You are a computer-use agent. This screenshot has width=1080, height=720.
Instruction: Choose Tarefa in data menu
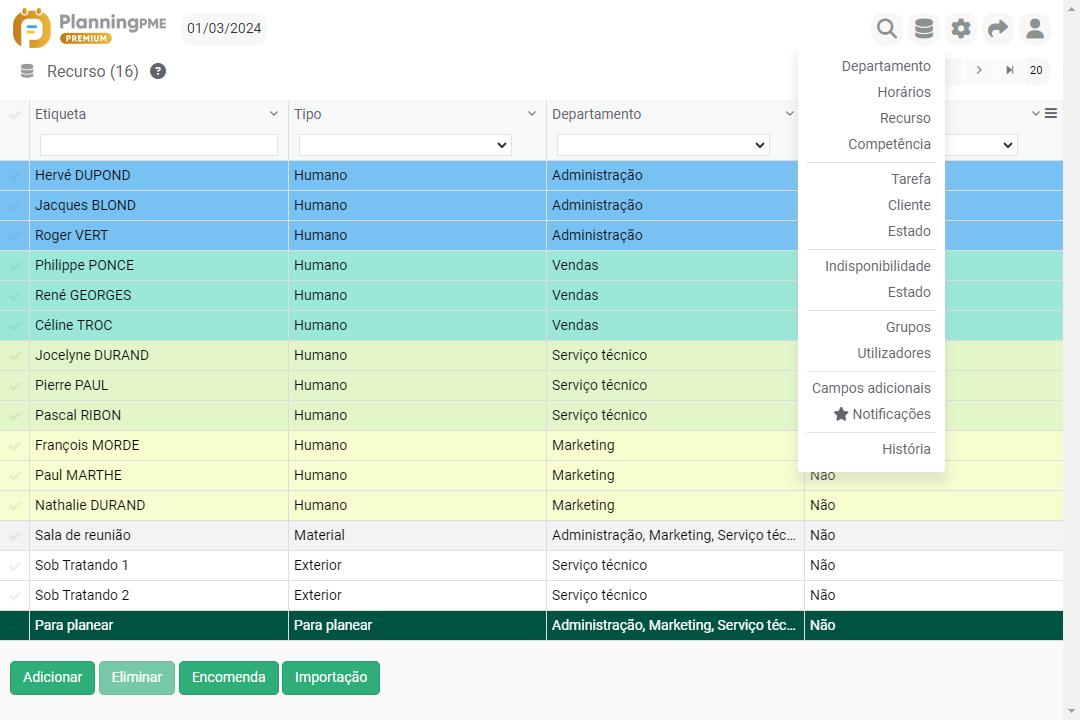(911, 179)
